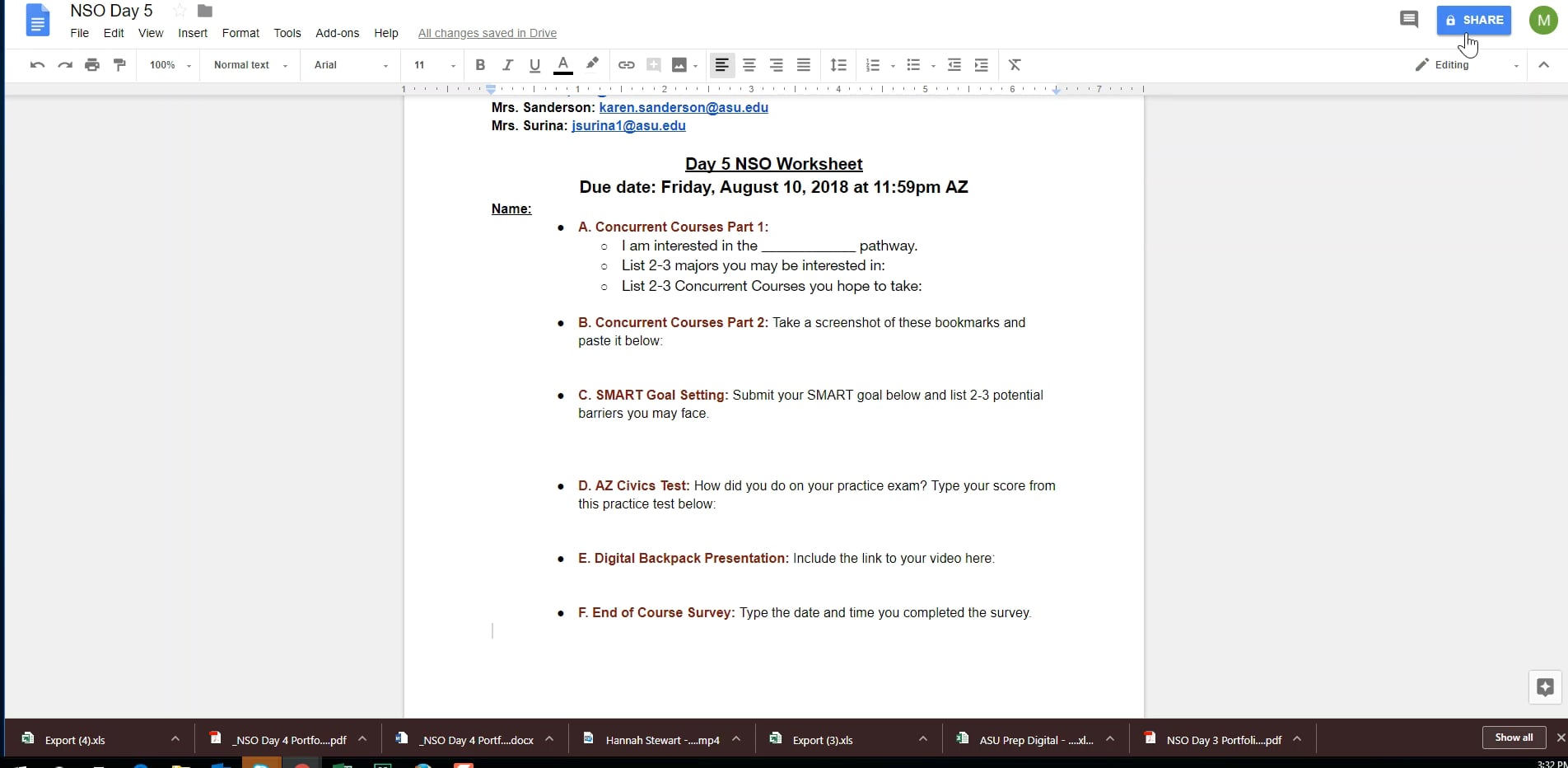Open the Format menu

pyautogui.click(x=240, y=33)
